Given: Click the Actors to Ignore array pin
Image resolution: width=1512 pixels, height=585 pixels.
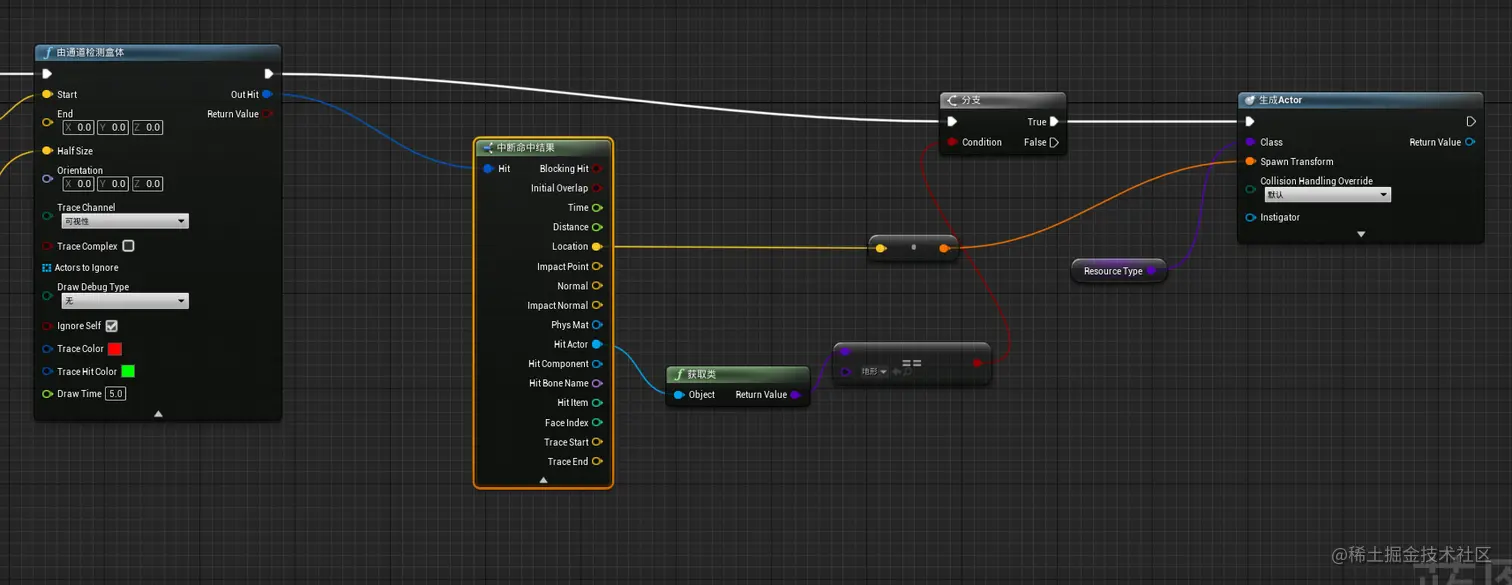Looking at the screenshot, I should pyautogui.click(x=47, y=268).
